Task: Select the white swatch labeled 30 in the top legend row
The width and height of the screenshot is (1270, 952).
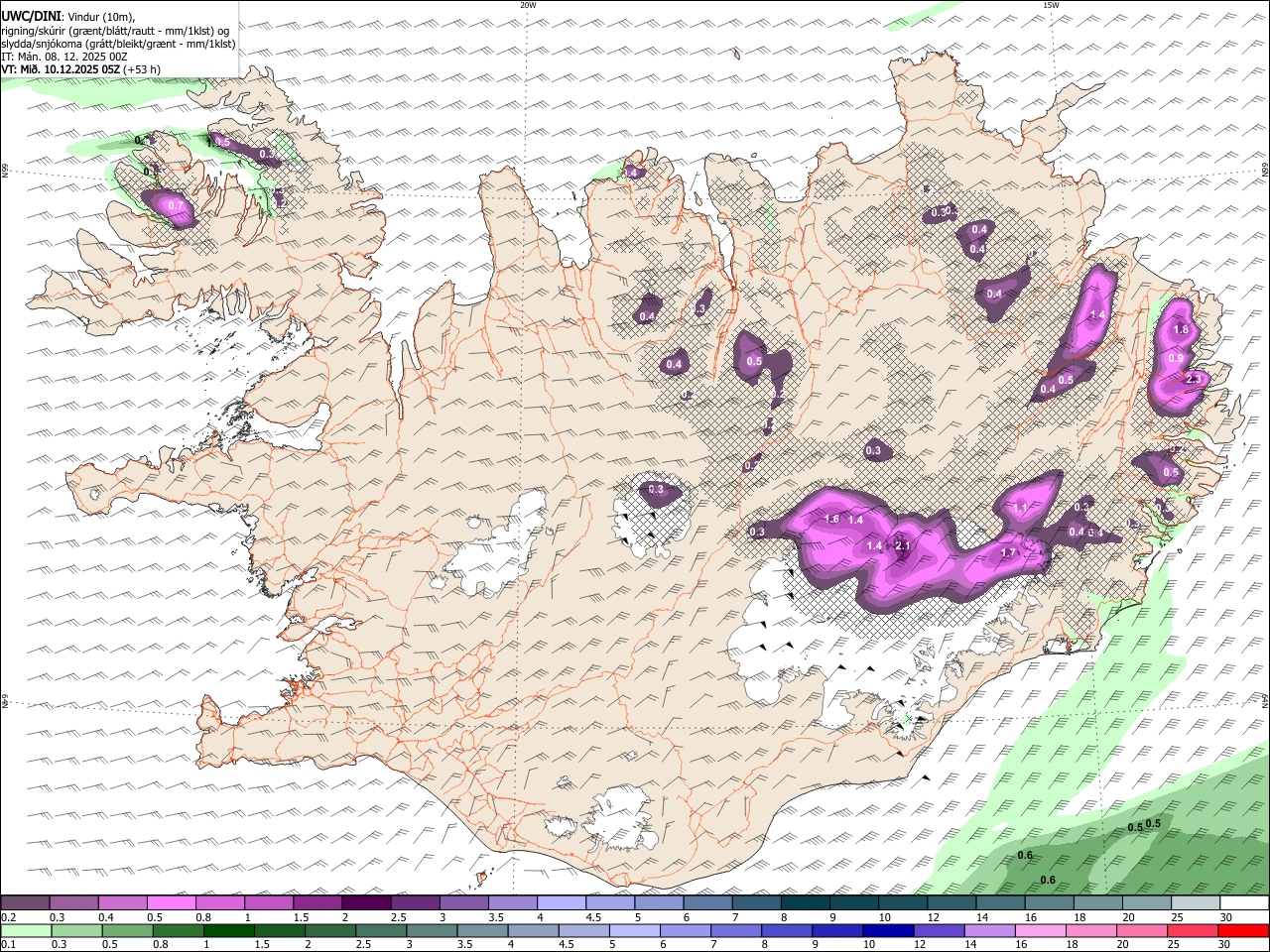Action: (1243, 902)
